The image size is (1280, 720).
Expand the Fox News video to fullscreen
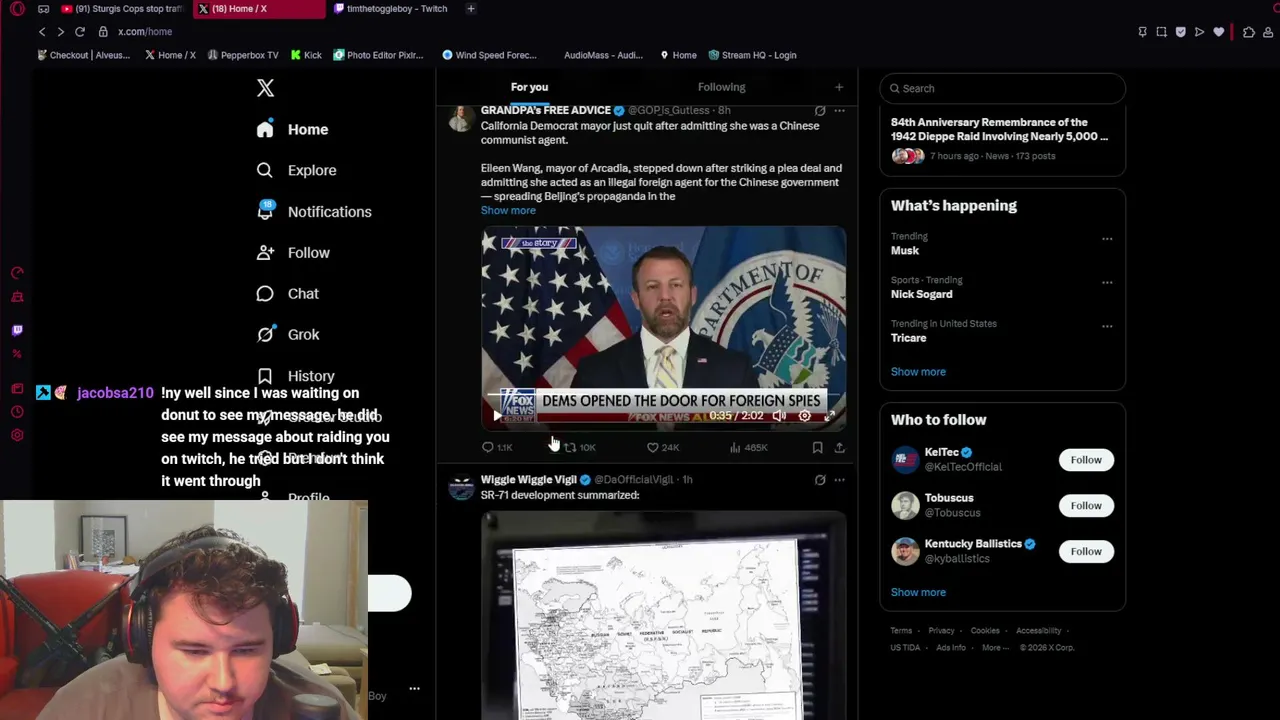829,416
